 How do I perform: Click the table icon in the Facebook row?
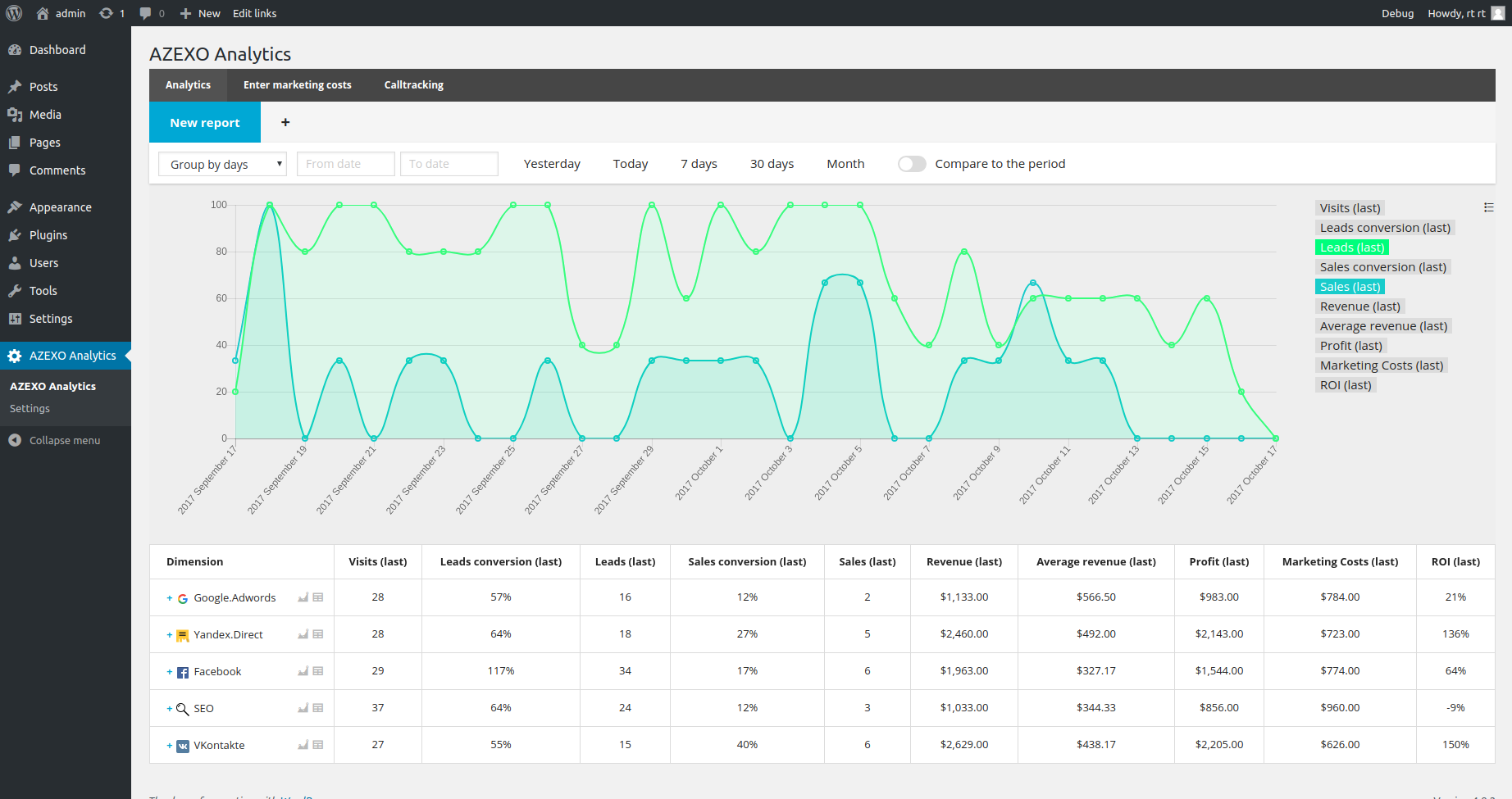[318, 671]
